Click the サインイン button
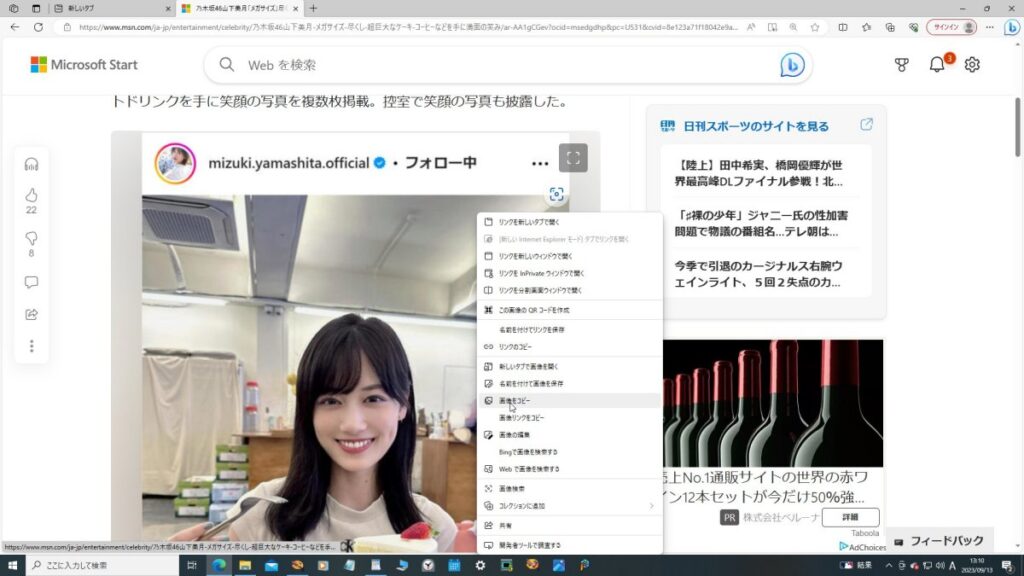The image size is (1024, 576). pyautogui.click(x=952, y=27)
